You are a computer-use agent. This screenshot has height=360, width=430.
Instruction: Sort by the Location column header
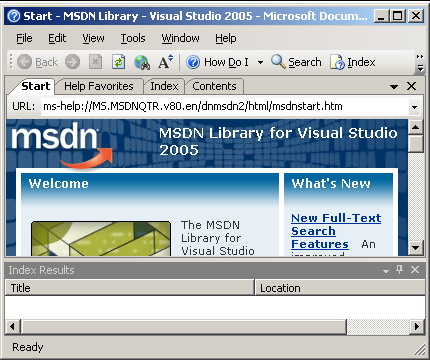pyautogui.click(x=340, y=288)
